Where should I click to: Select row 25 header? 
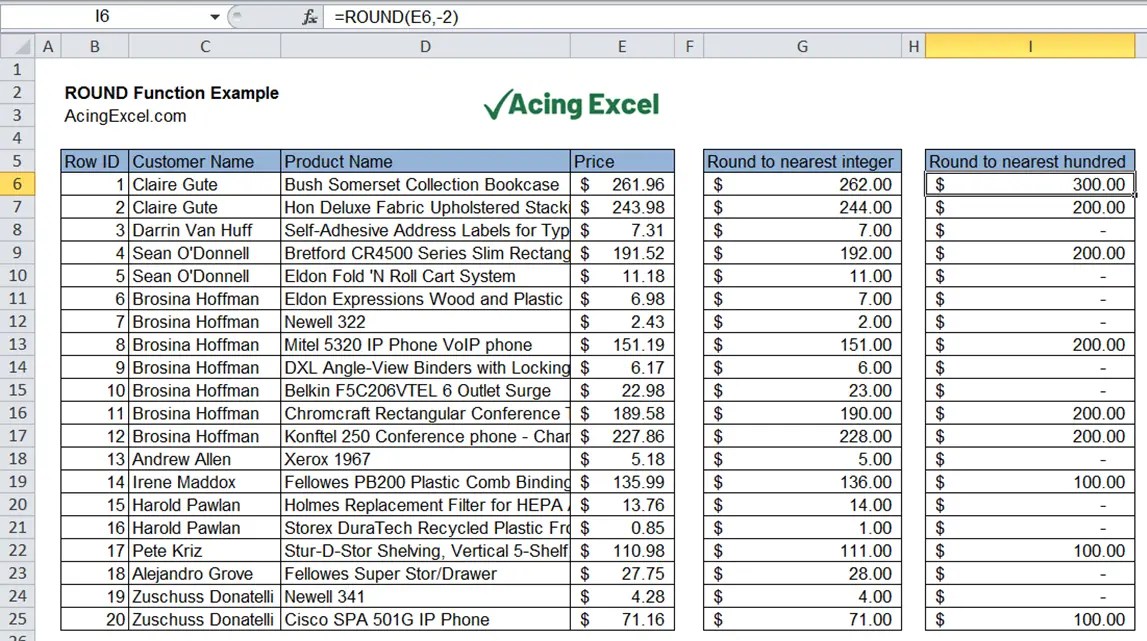[17, 620]
